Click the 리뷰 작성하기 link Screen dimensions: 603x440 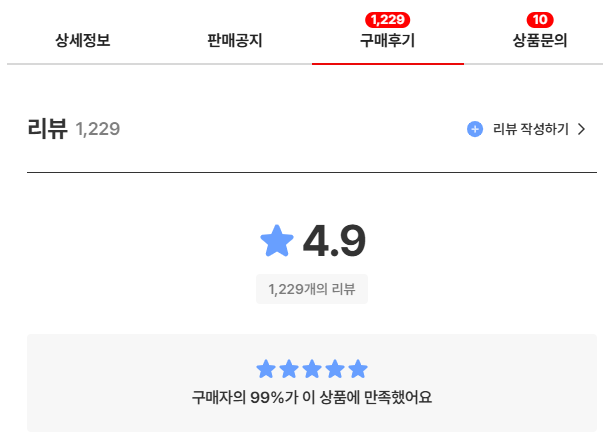click(x=530, y=129)
